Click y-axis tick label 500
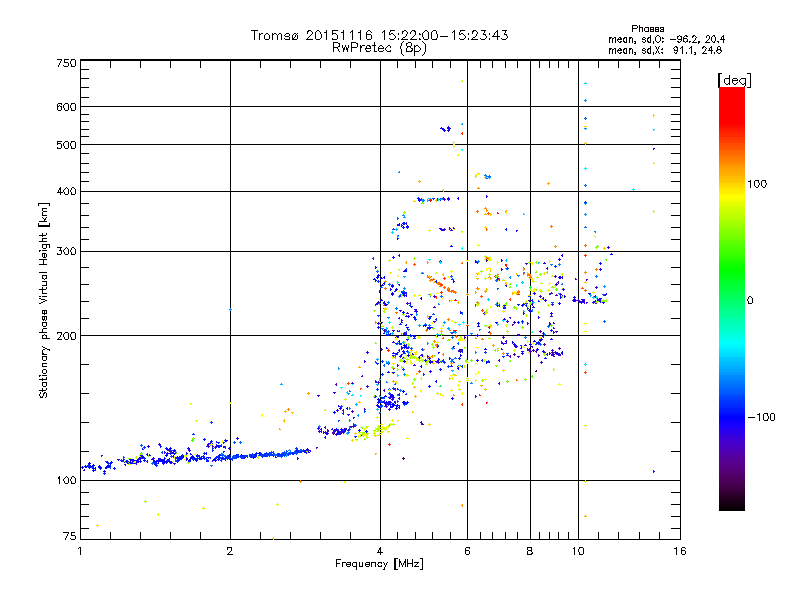The height and width of the screenshot is (600, 800). pyautogui.click(x=66, y=145)
